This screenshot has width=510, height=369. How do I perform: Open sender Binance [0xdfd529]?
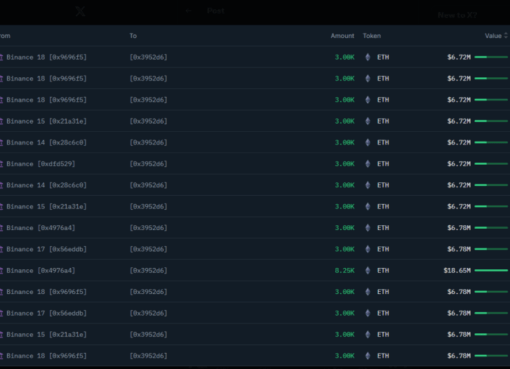[x=41, y=164]
